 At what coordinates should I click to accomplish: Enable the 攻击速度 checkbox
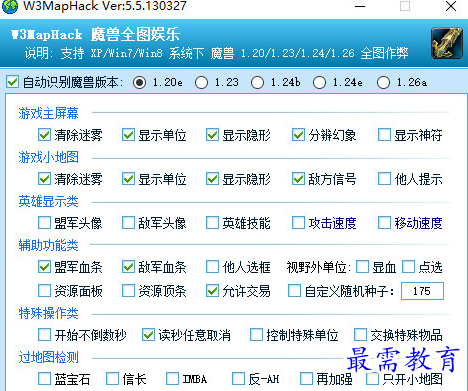coord(298,223)
